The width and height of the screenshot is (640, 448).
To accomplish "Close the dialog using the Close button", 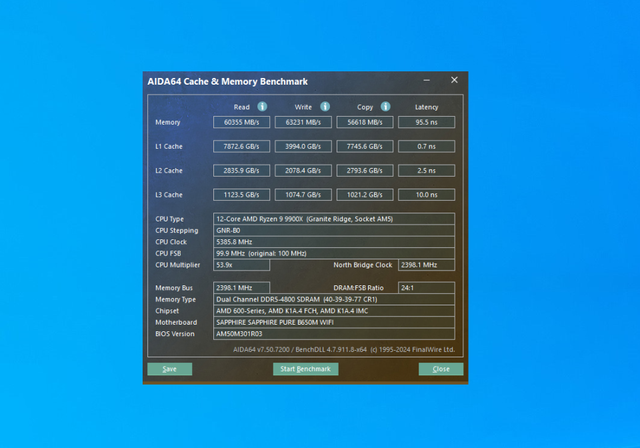I will pyautogui.click(x=441, y=369).
